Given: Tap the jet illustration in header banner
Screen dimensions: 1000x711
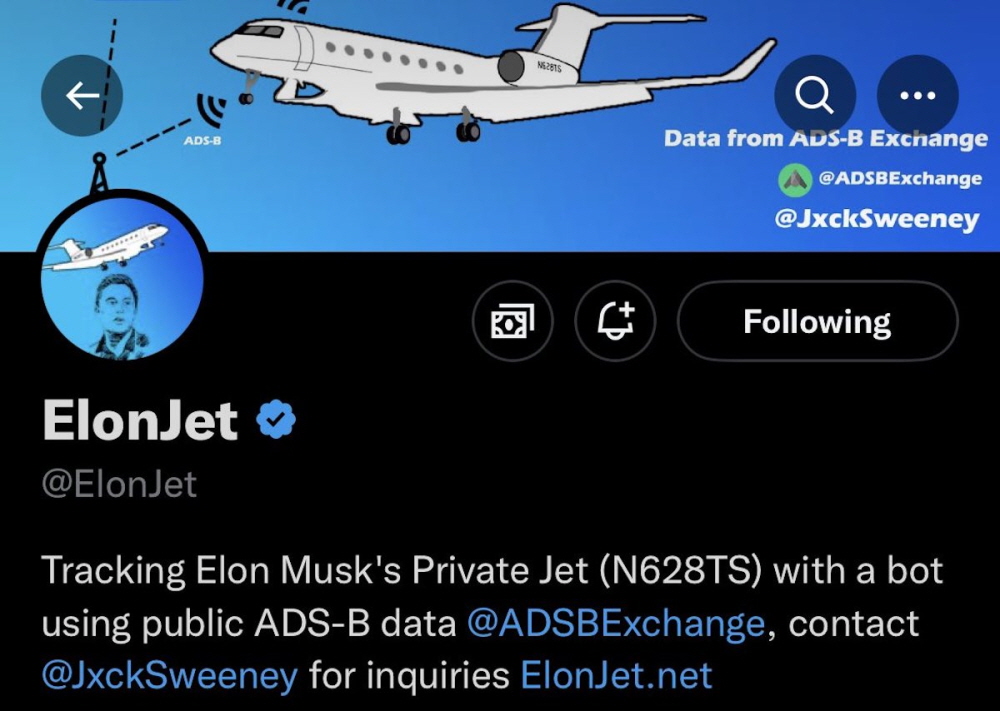Looking at the screenshot, I should coord(480,70).
